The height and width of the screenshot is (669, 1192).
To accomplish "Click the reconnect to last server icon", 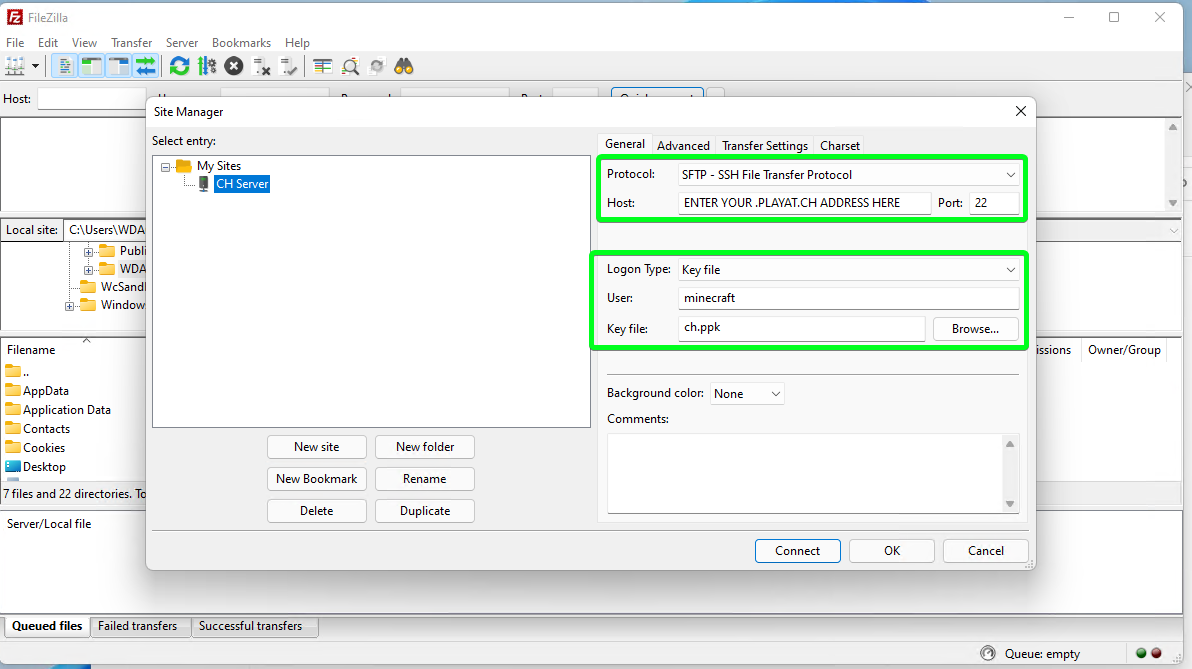I will click(x=289, y=67).
